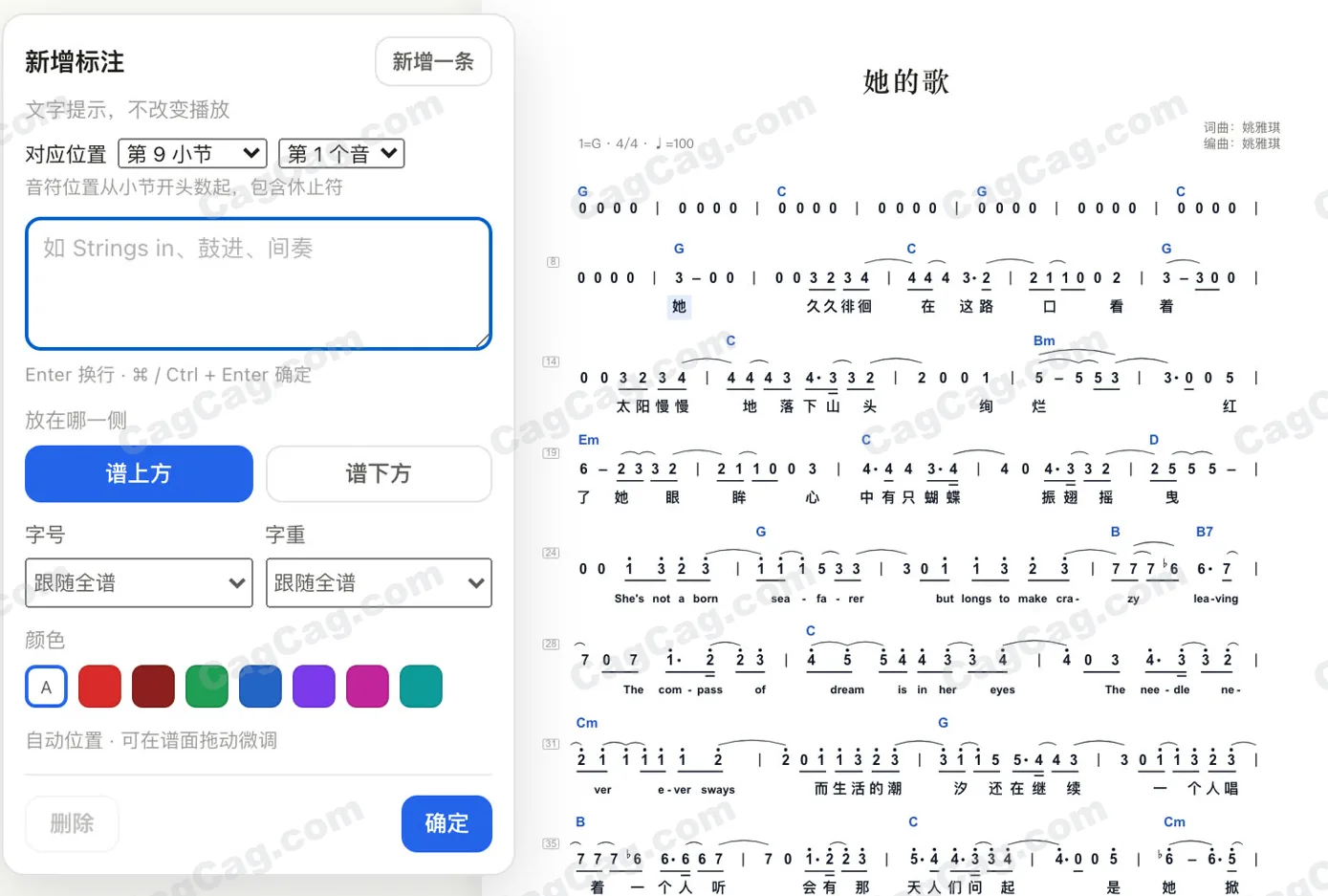Select 谱下方 placement option
This screenshot has width=1328, height=896.
(379, 473)
